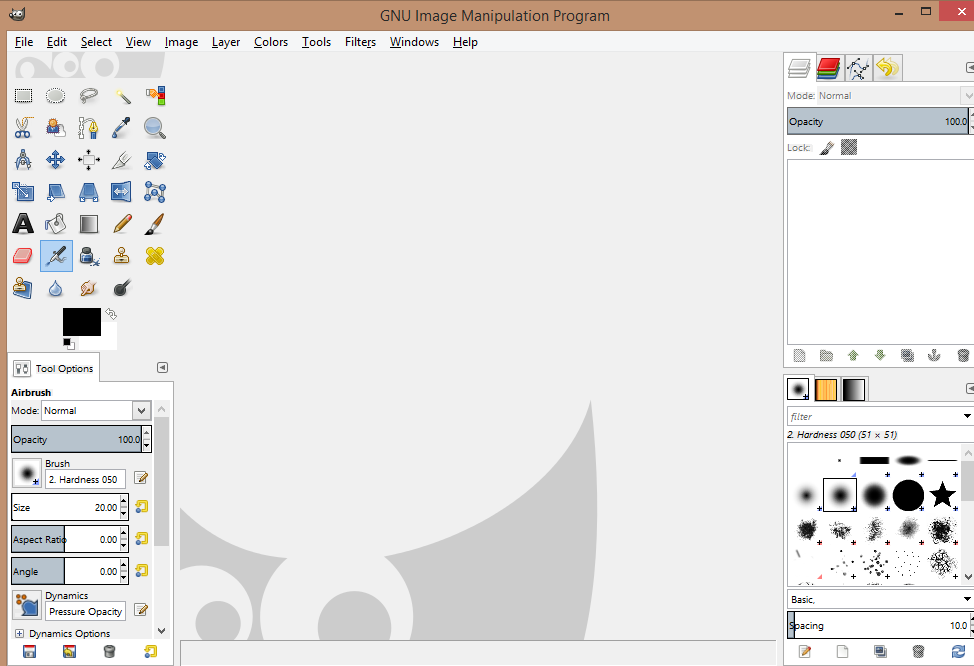This screenshot has height=666, width=974.
Task: Switch to the Undo History tab
Action: tap(887, 68)
